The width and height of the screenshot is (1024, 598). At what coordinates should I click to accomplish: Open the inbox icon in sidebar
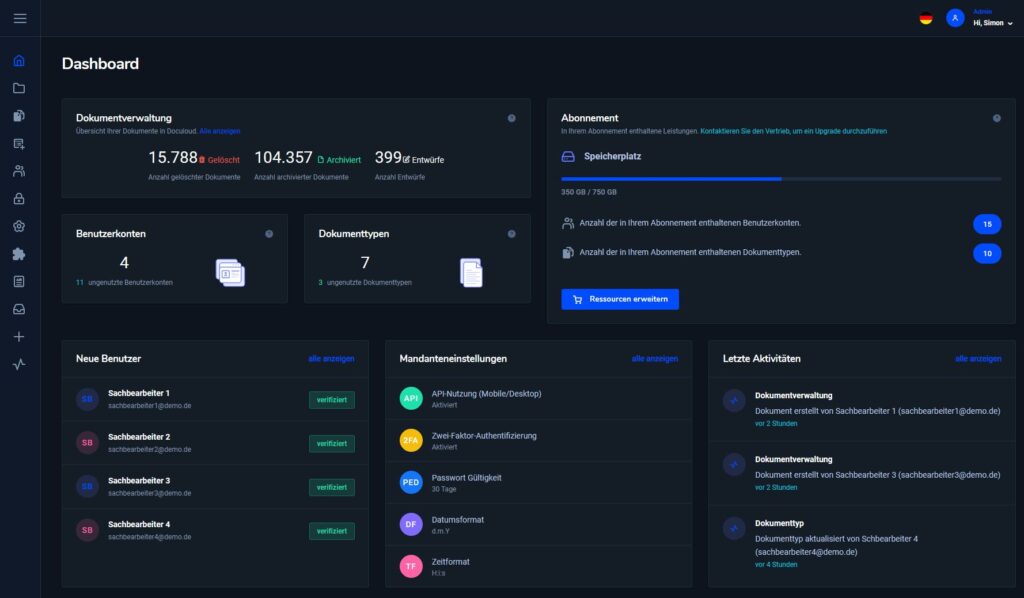click(19, 309)
